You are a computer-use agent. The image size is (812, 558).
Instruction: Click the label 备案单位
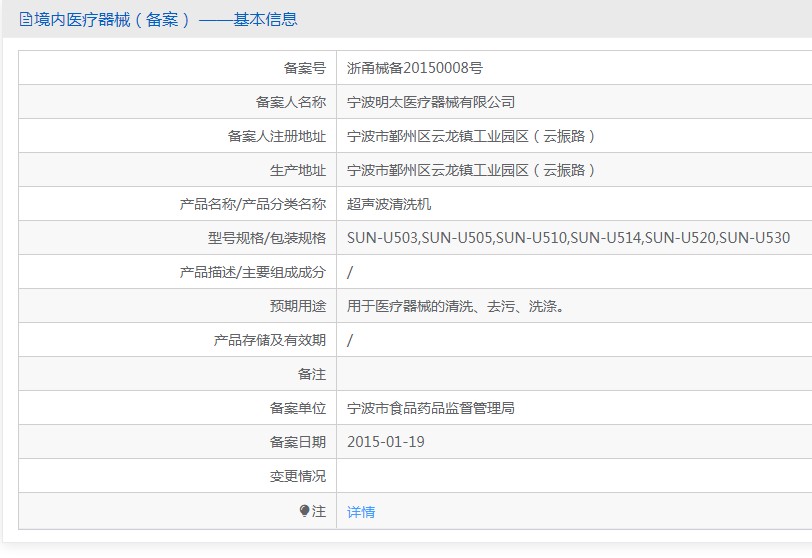click(x=298, y=408)
